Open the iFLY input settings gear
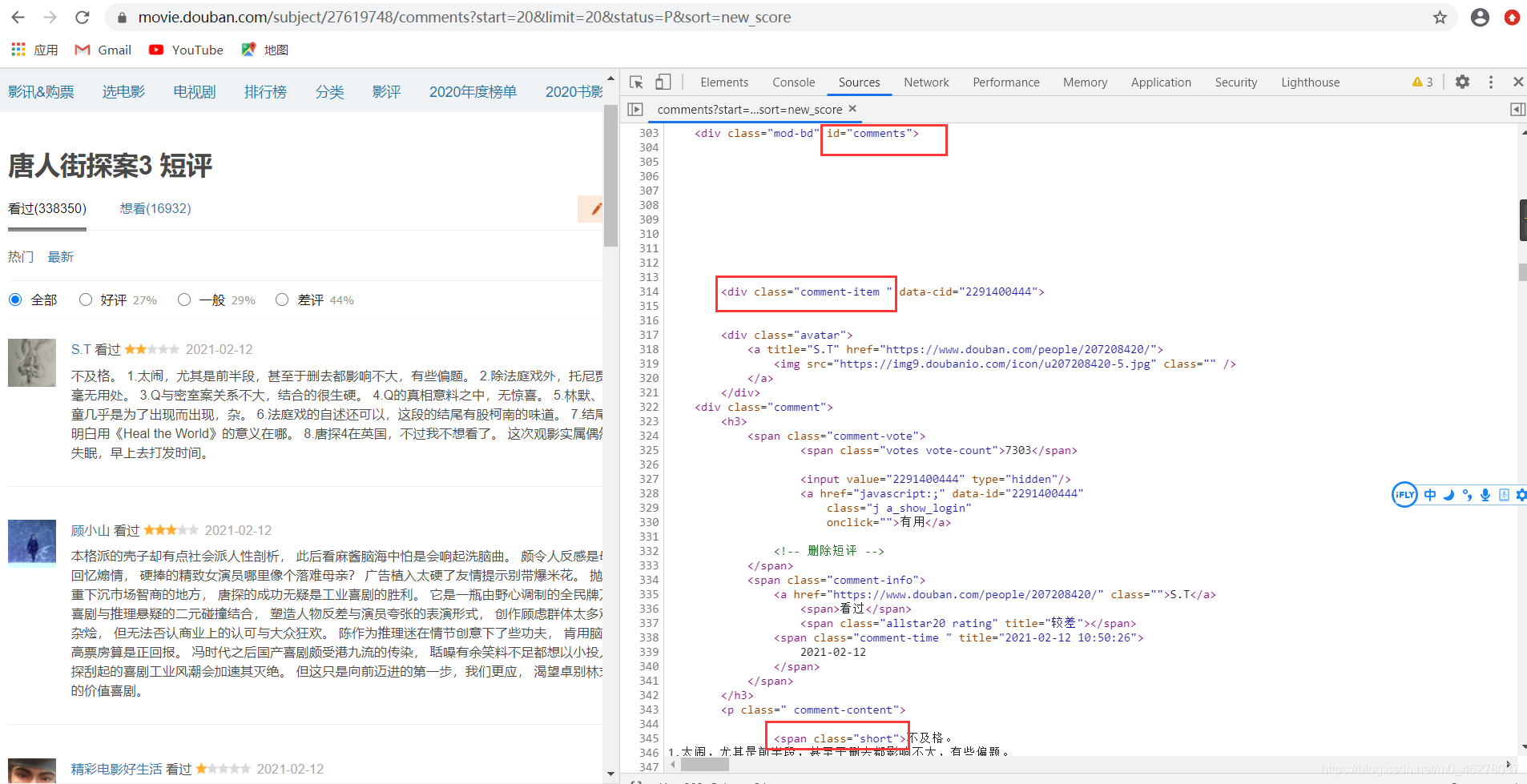The width and height of the screenshot is (1527, 784). 1521,495
